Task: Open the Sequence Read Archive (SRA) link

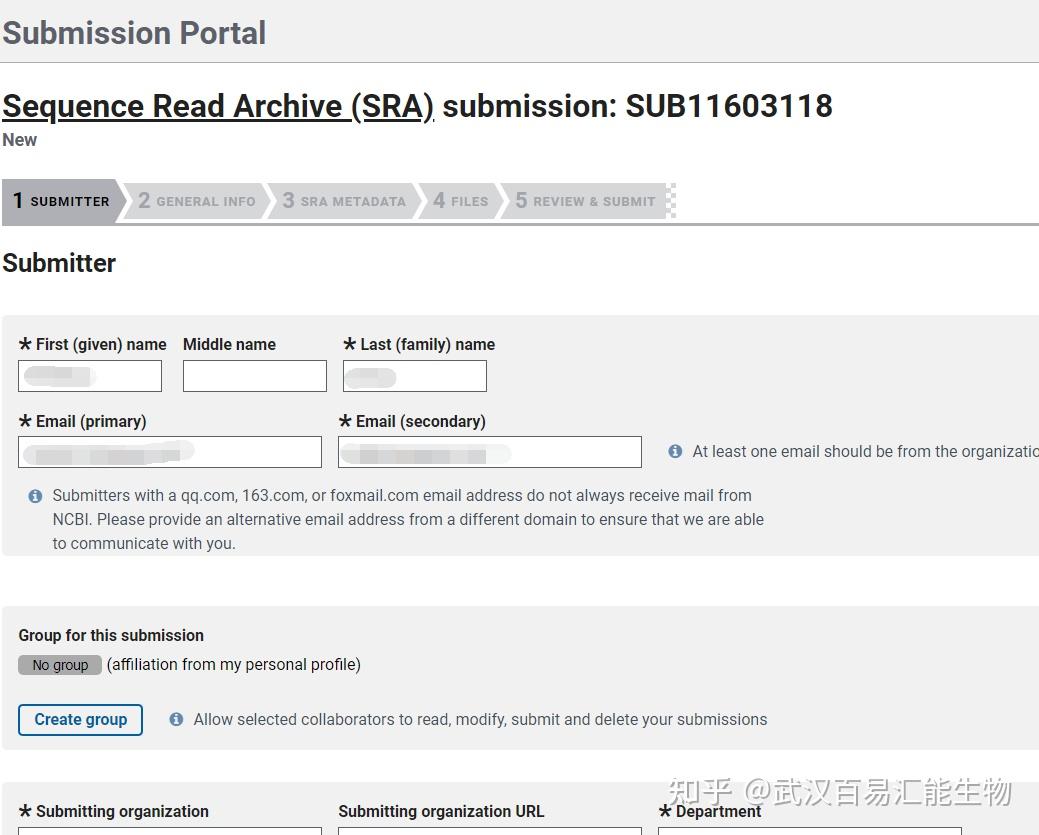Action: (218, 106)
